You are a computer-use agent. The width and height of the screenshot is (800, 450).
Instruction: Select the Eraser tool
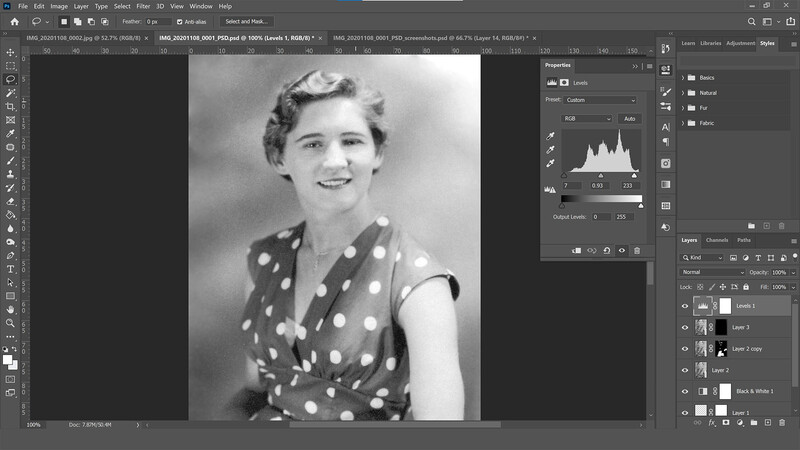tap(10, 201)
